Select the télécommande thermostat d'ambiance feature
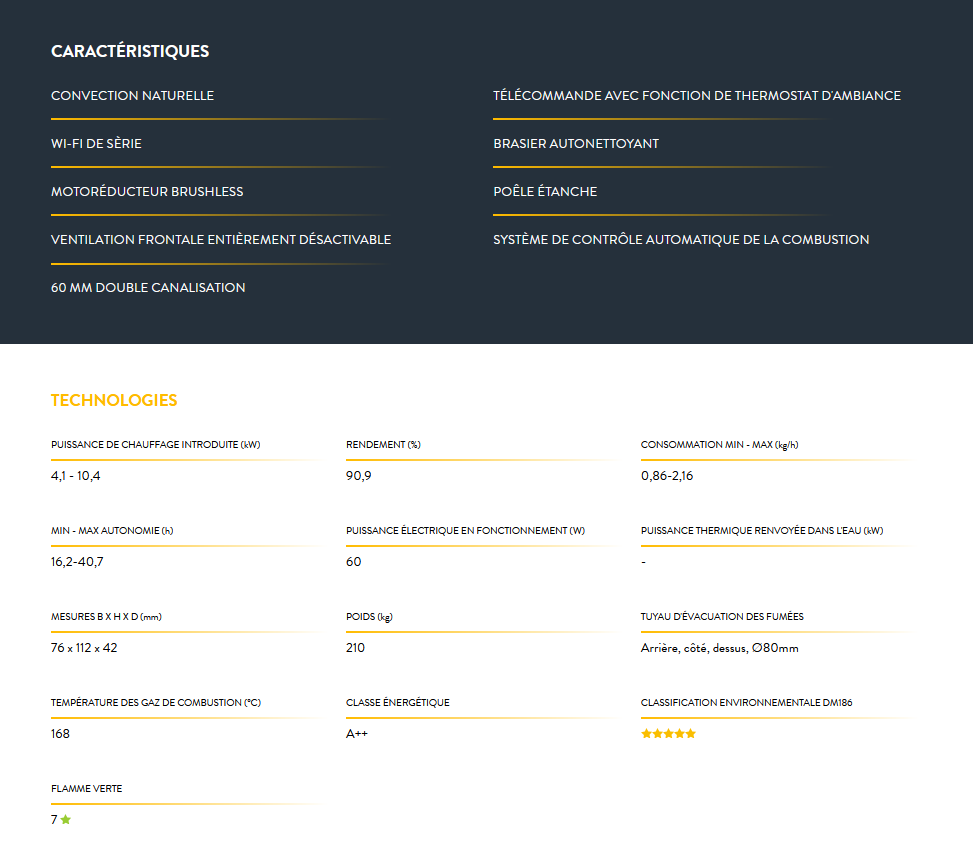The height and width of the screenshot is (867, 973). pos(697,96)
